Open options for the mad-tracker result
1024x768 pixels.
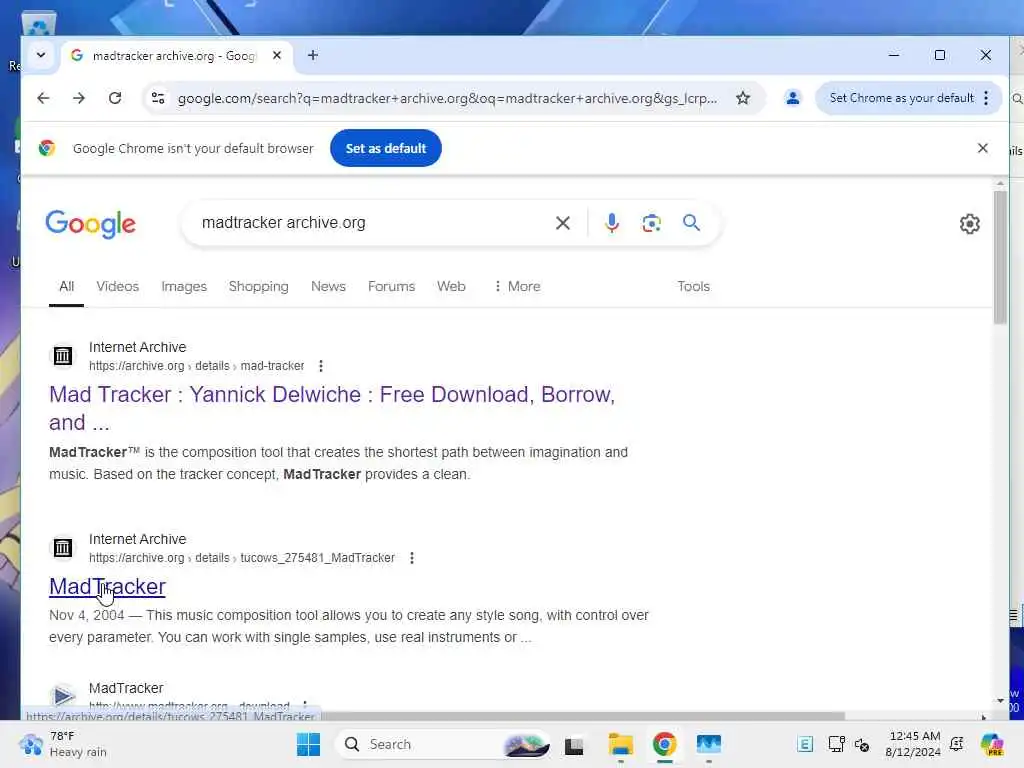(321, 366)
